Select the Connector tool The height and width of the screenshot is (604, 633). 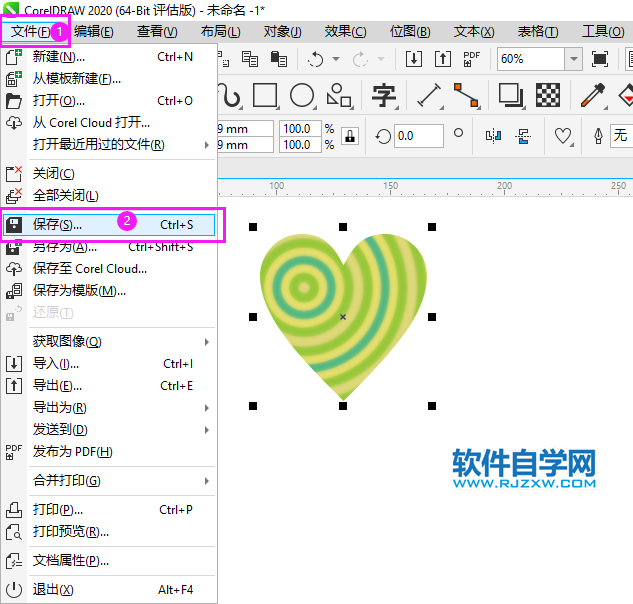pyautogui.click(x=466, y=96)
